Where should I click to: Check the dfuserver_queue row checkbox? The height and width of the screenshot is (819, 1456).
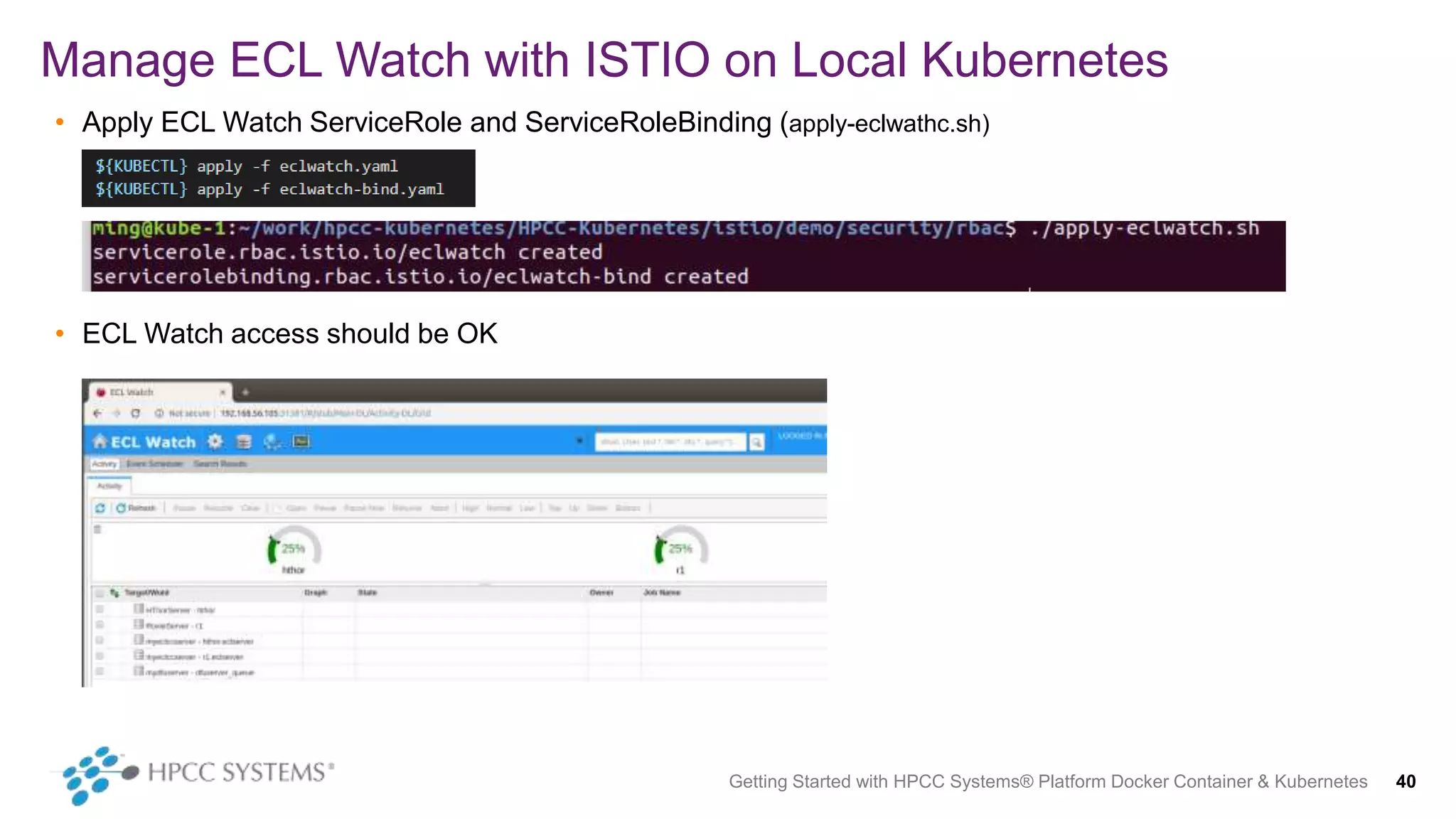(x=100, y=671)
